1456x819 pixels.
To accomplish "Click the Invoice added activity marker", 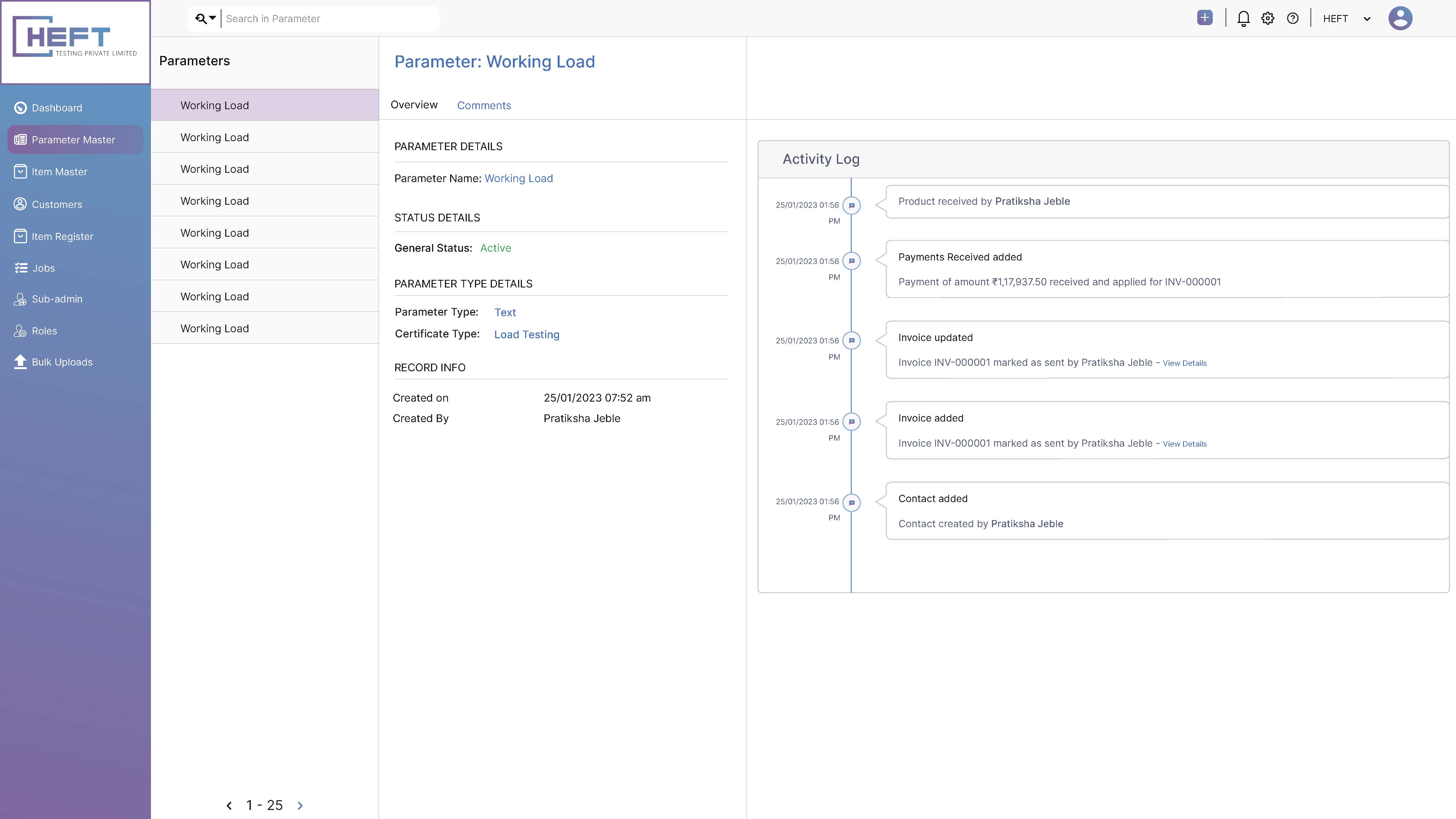I will click(852, 422).
